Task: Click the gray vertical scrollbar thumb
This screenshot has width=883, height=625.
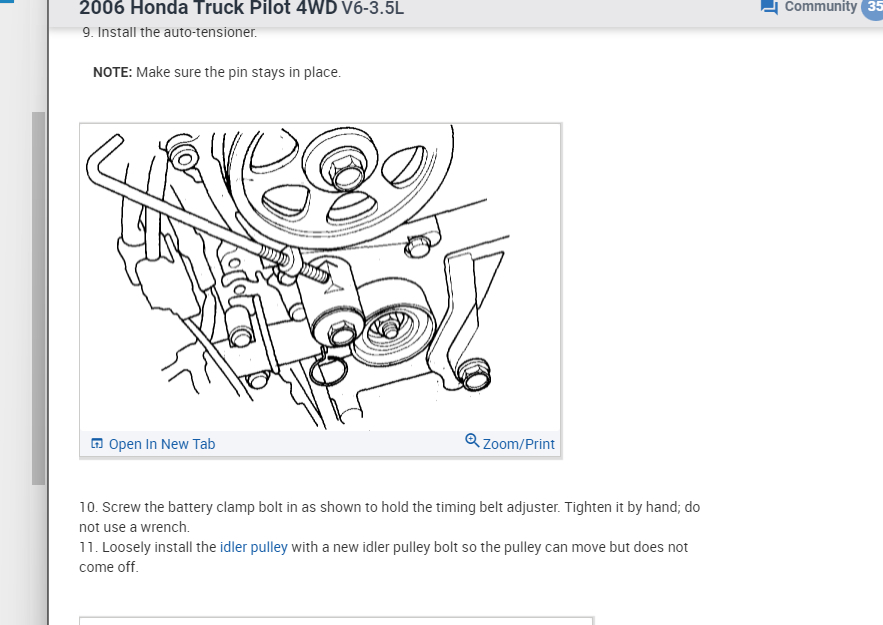Action: pyautogui.click(x=38, y=298)
